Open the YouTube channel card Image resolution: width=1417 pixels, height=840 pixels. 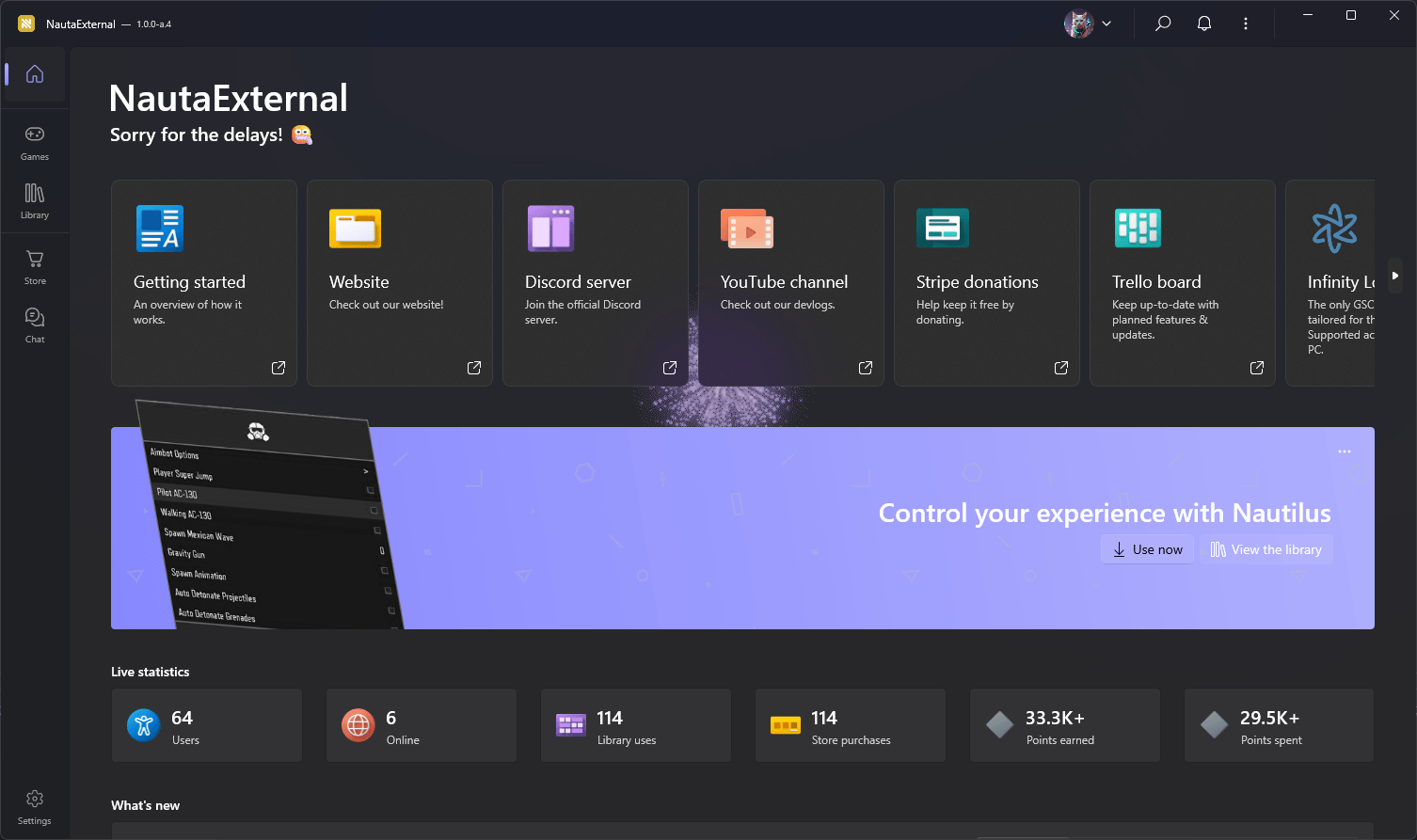point(791,283)
